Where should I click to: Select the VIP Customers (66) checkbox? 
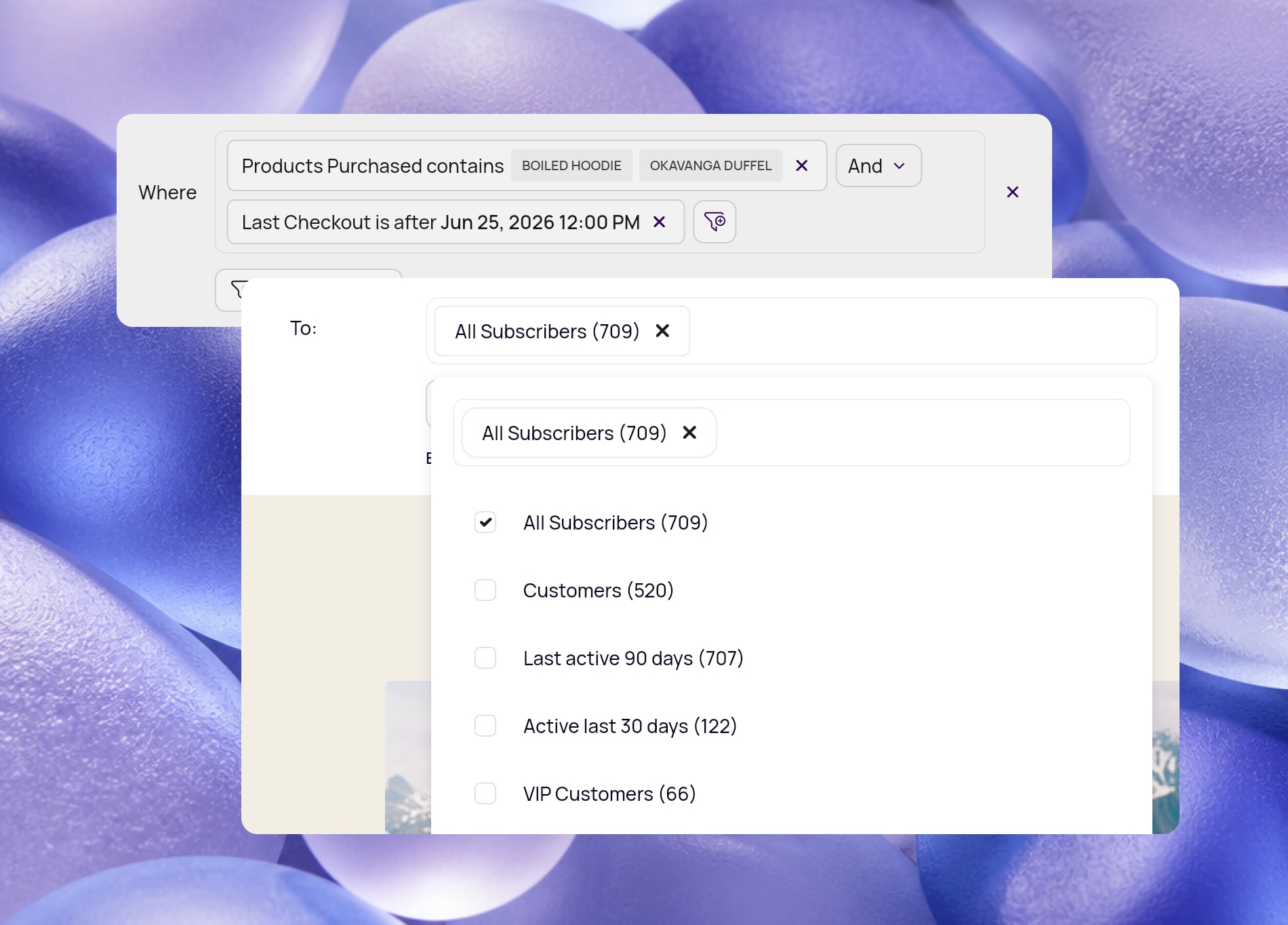[485, 793]
